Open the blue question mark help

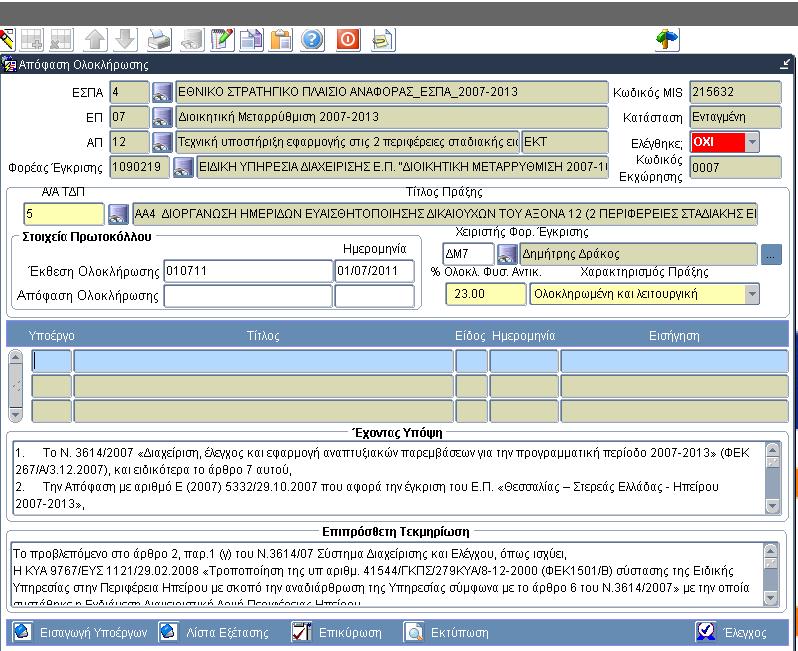pos(312,40)
